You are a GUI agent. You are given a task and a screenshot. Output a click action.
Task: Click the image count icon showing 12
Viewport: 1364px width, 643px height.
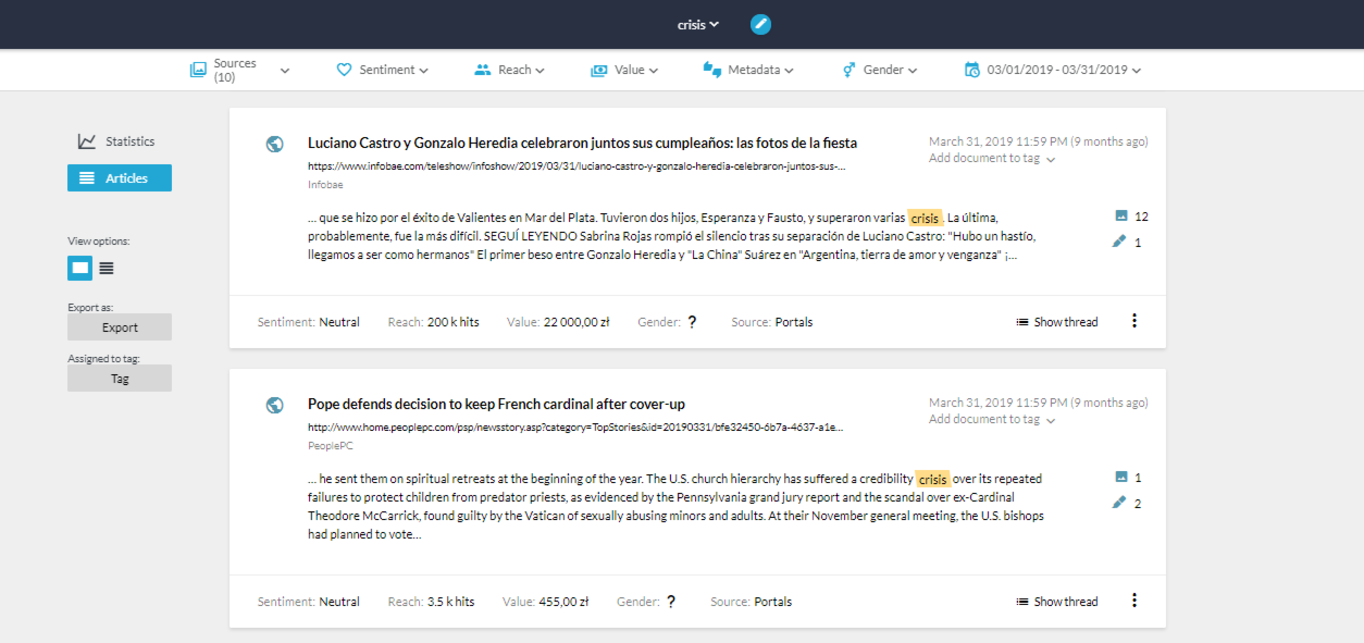pos(1122,214)
